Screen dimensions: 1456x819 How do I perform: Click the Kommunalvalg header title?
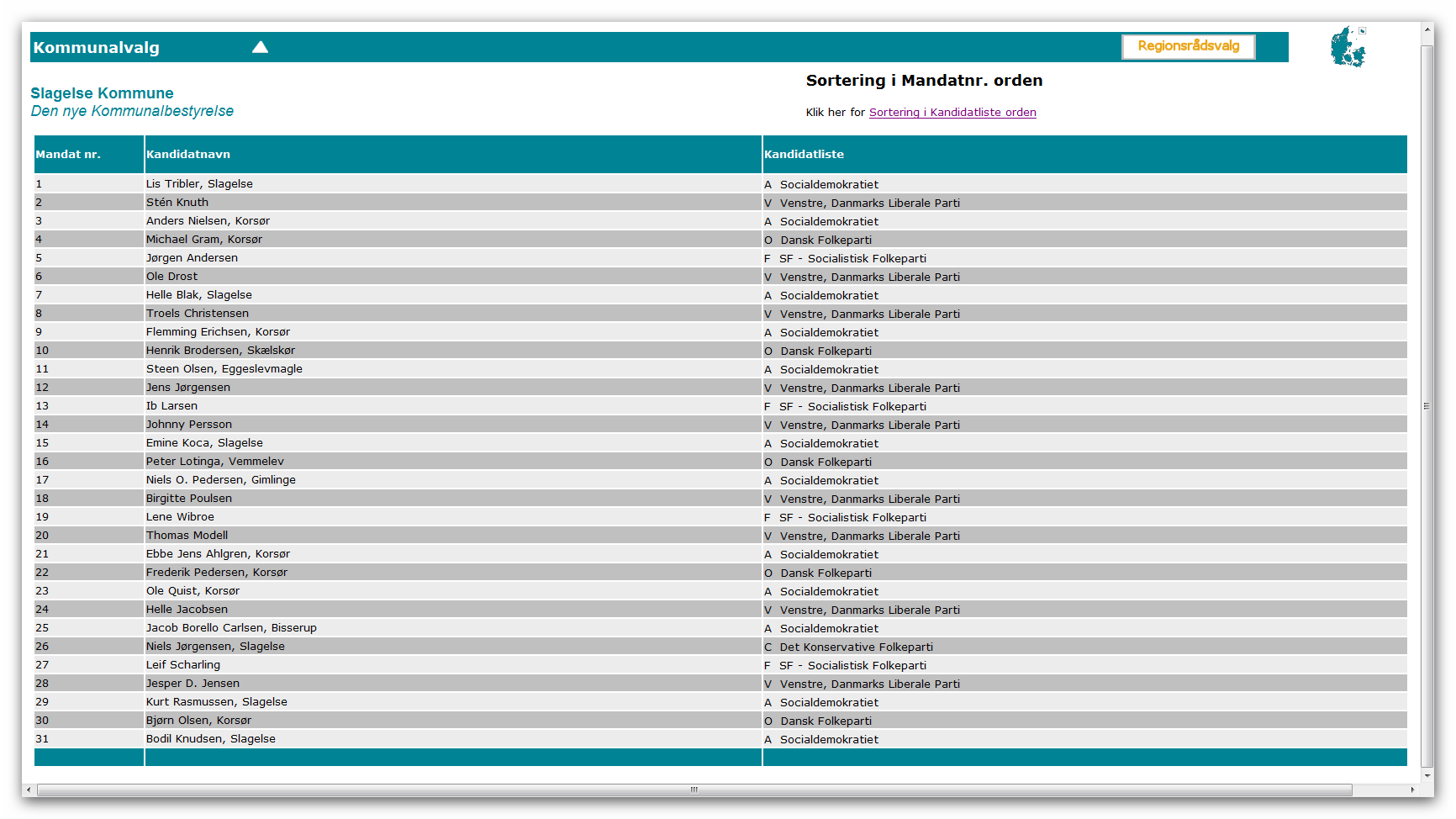(x=97, y=48)
